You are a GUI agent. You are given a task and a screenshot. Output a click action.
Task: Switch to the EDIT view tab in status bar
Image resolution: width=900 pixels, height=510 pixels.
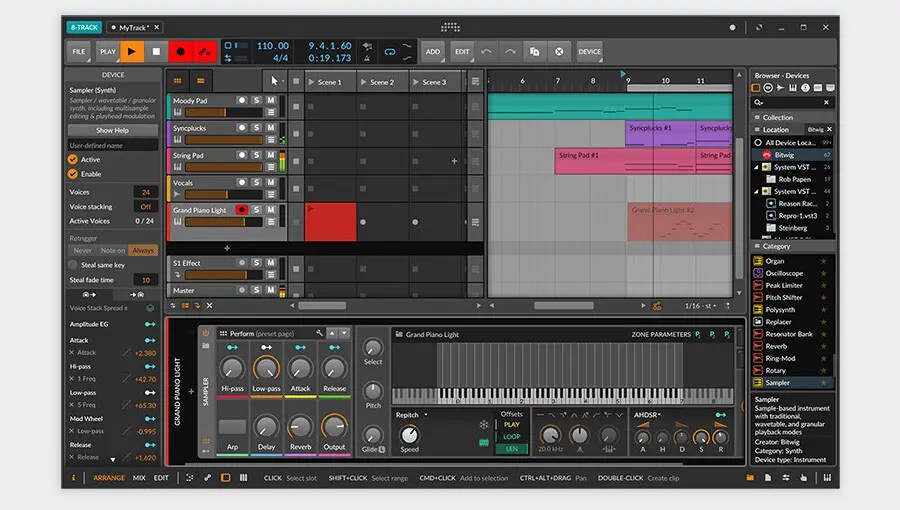161,477
